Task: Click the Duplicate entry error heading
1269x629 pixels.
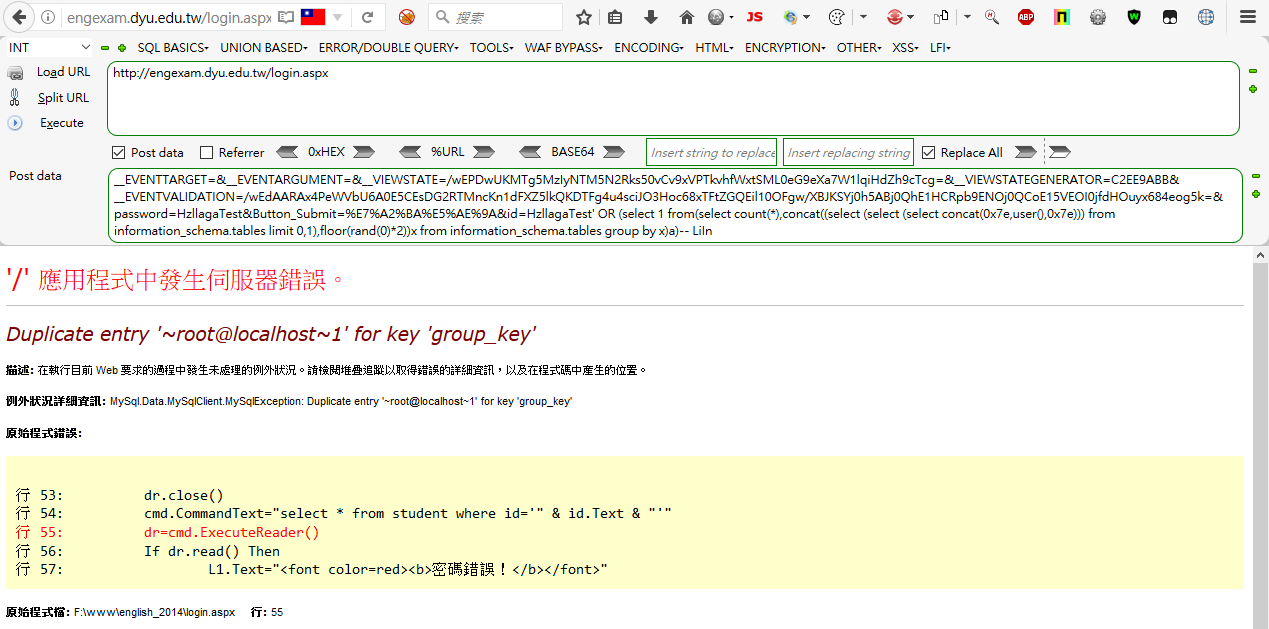Action: [x=271, y=334]
